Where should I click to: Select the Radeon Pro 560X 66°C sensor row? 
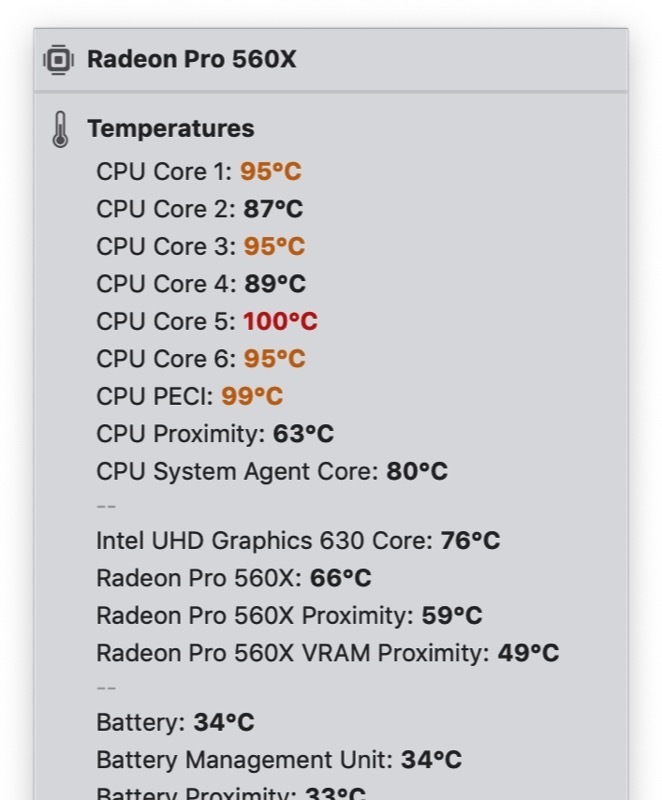pyautogui.click(x=233, y=579)
